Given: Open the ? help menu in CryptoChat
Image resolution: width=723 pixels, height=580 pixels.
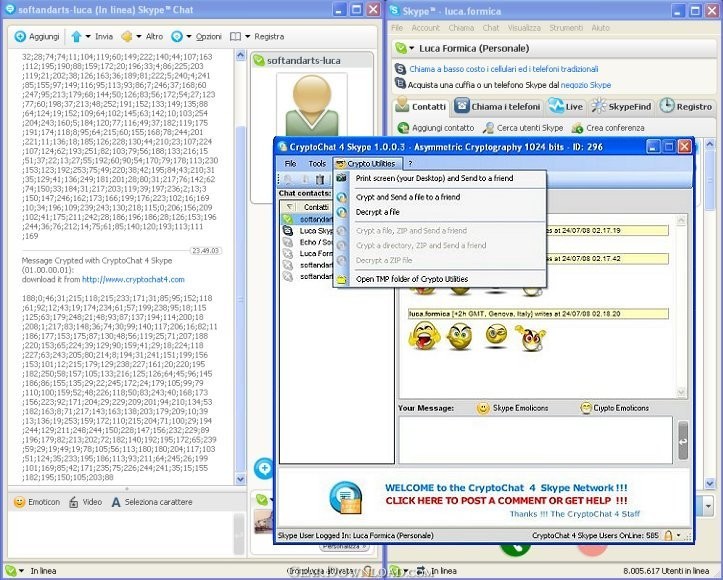Looking at the screenshot, I should [410, 164].
